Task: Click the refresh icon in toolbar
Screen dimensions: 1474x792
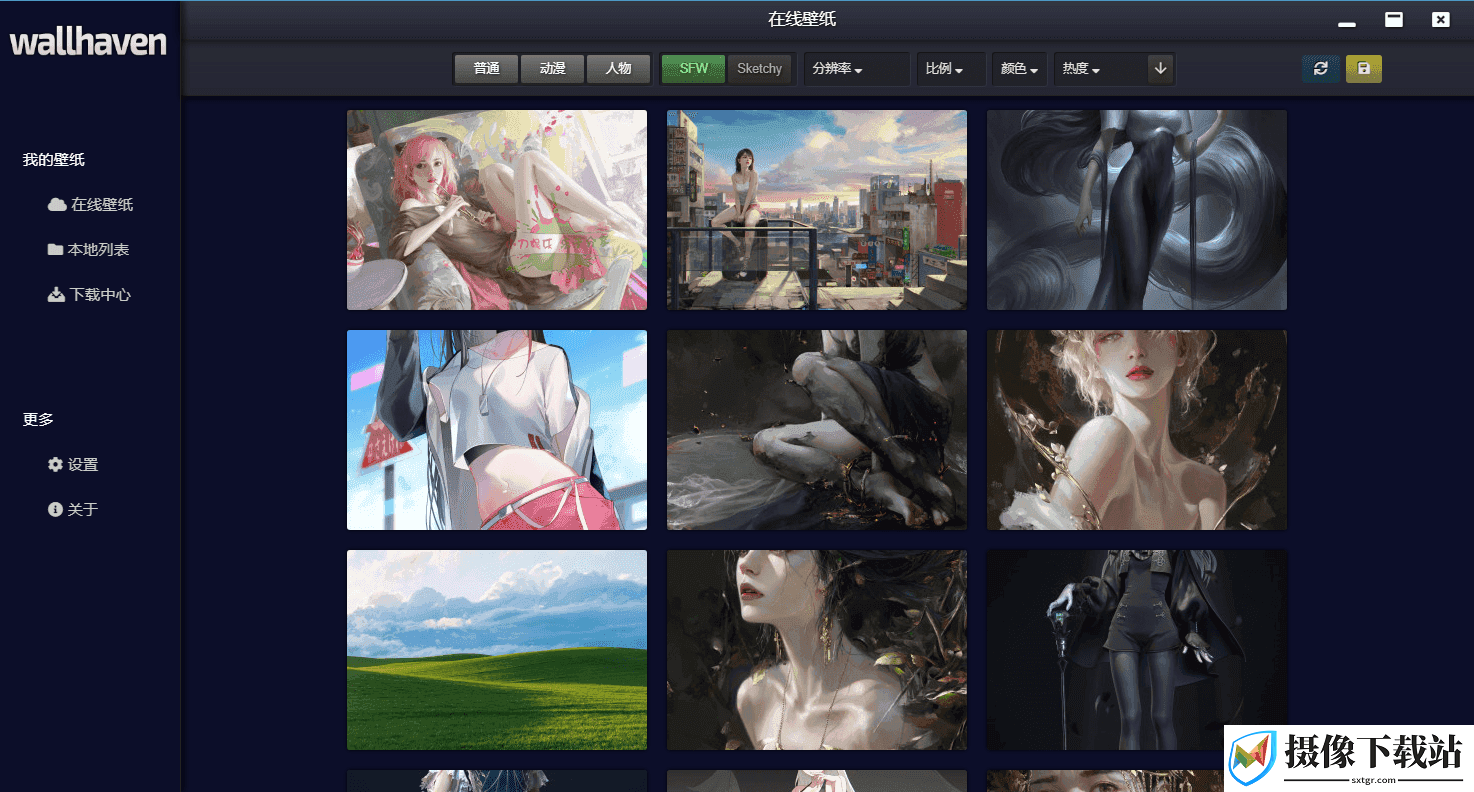Action: point(1321,68)
